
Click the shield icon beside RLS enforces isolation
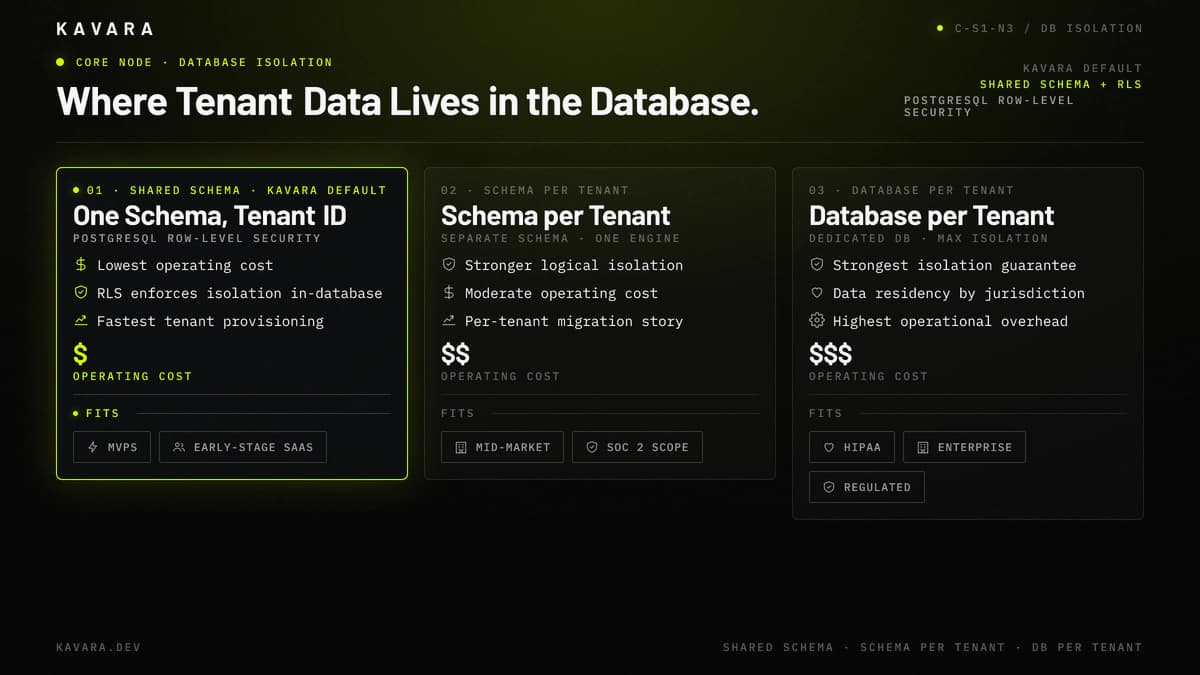[x=81, y=293]
